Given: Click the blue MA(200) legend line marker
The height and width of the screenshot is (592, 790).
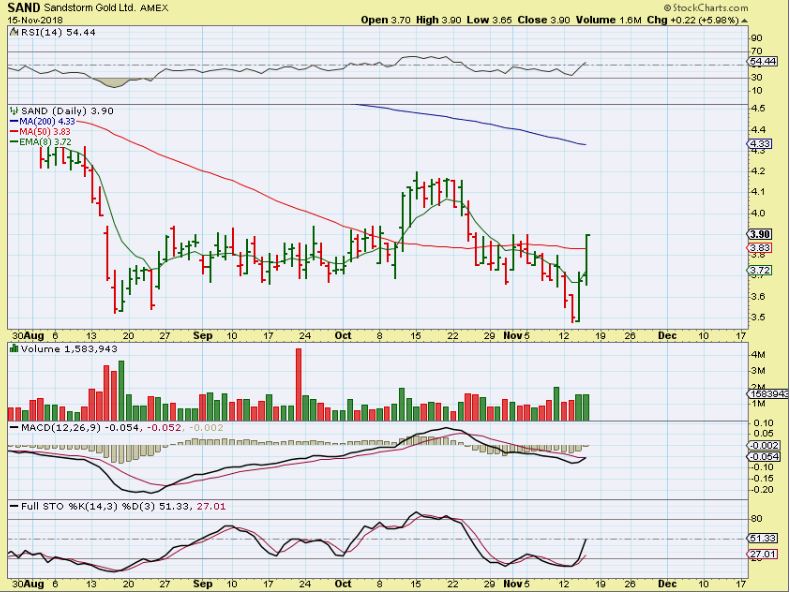Looking at the screenshot, I should coord(14,121).
